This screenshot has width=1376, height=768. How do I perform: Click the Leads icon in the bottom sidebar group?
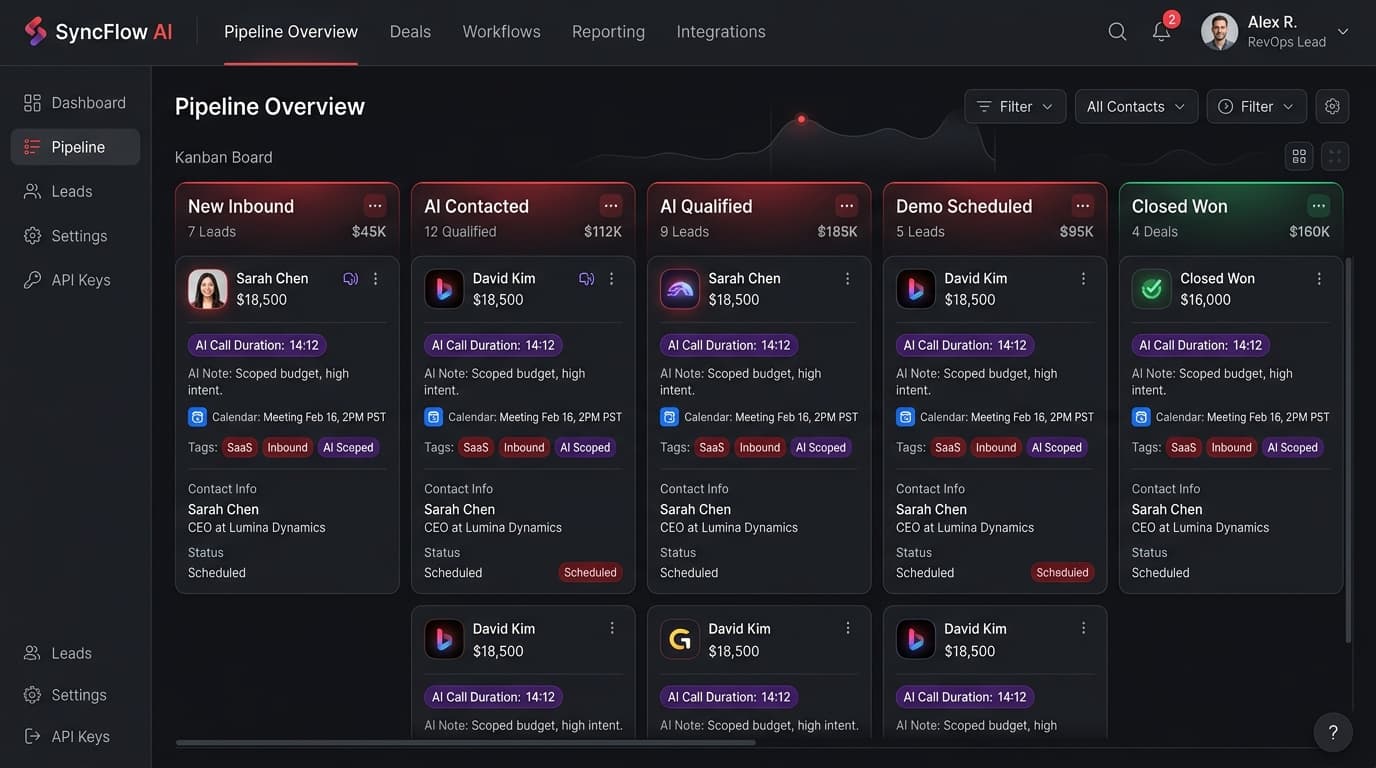(32, 653)
